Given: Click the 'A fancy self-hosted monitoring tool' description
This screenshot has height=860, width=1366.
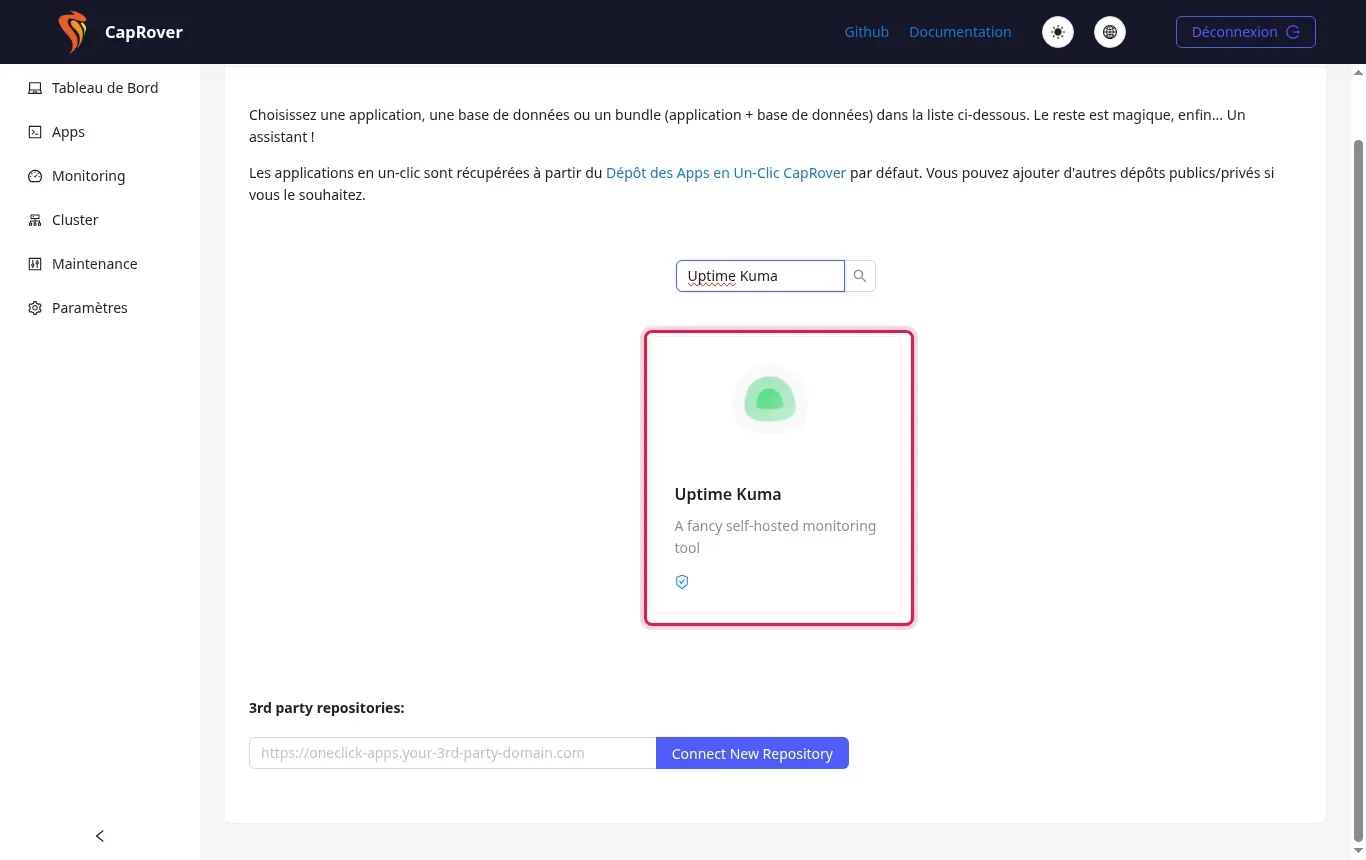Looking at the screenshot, I should coord(775,537).
